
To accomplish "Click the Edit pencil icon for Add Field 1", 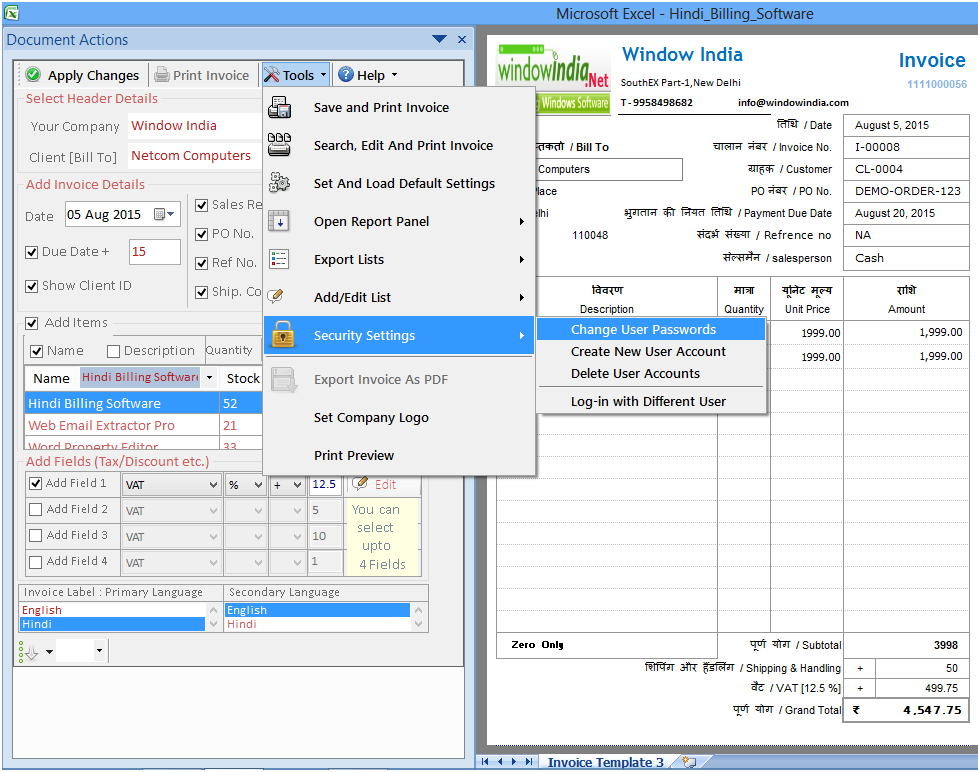I will [360, 483].
